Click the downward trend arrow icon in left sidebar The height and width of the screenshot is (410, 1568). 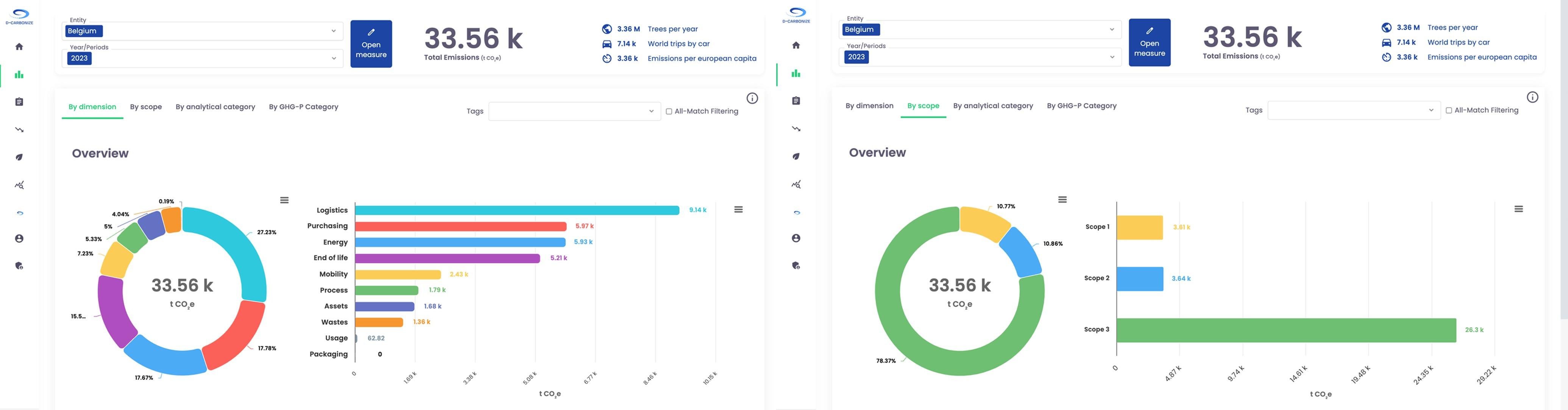click(19, 130)
